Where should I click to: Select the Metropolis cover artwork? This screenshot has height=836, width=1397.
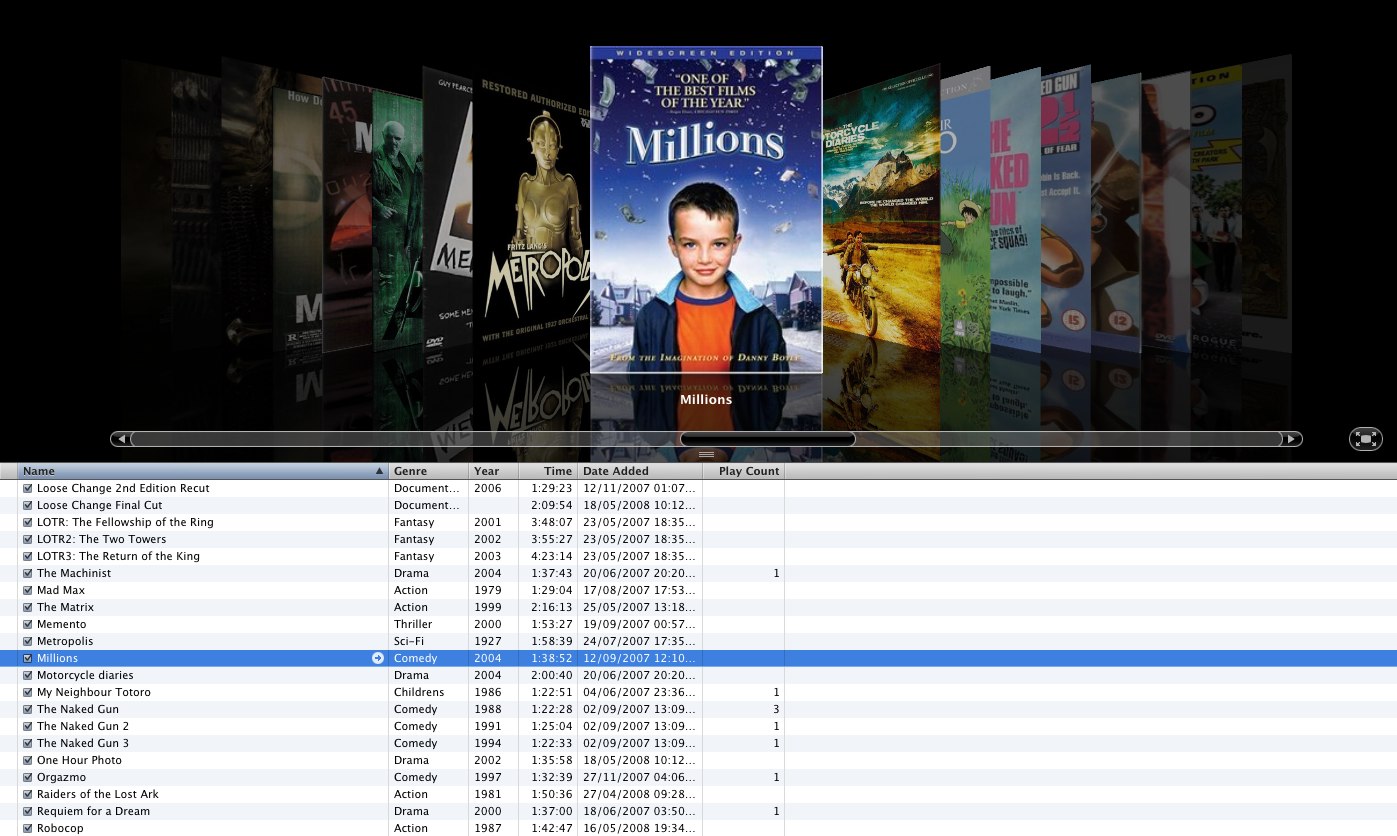(x=530, y=210)
